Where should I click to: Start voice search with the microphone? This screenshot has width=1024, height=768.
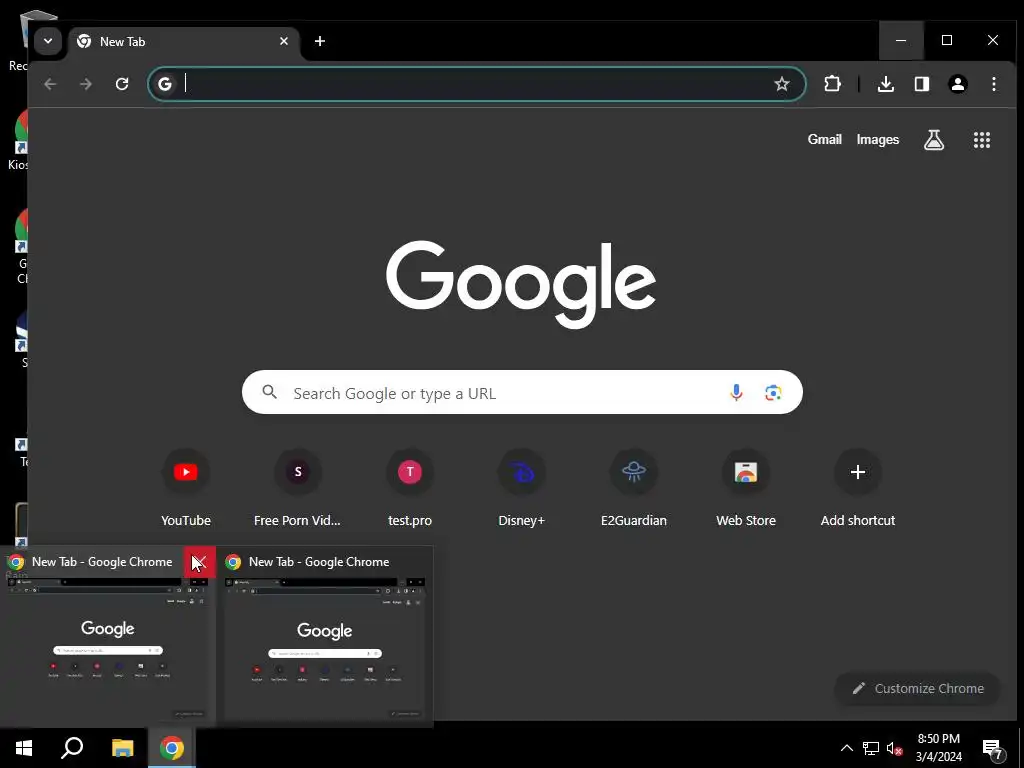point(736,392)
